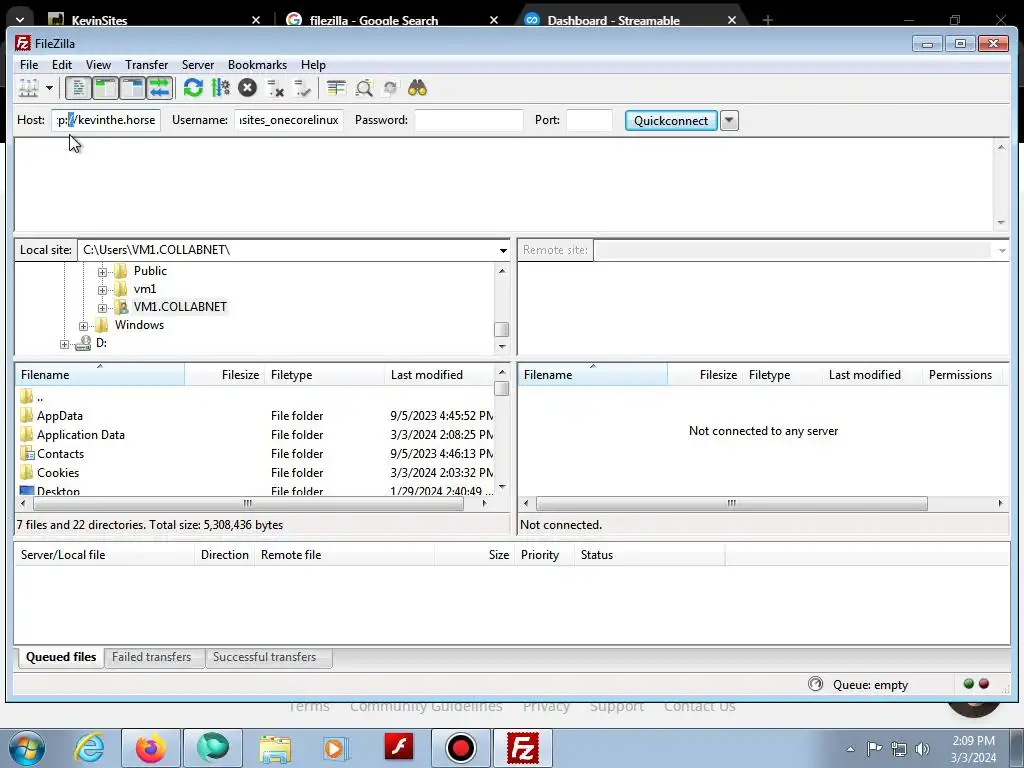This screenshot has height=768, width=1024.
Task: Toggle processing of transfer queue
Action: click(221, 88)
